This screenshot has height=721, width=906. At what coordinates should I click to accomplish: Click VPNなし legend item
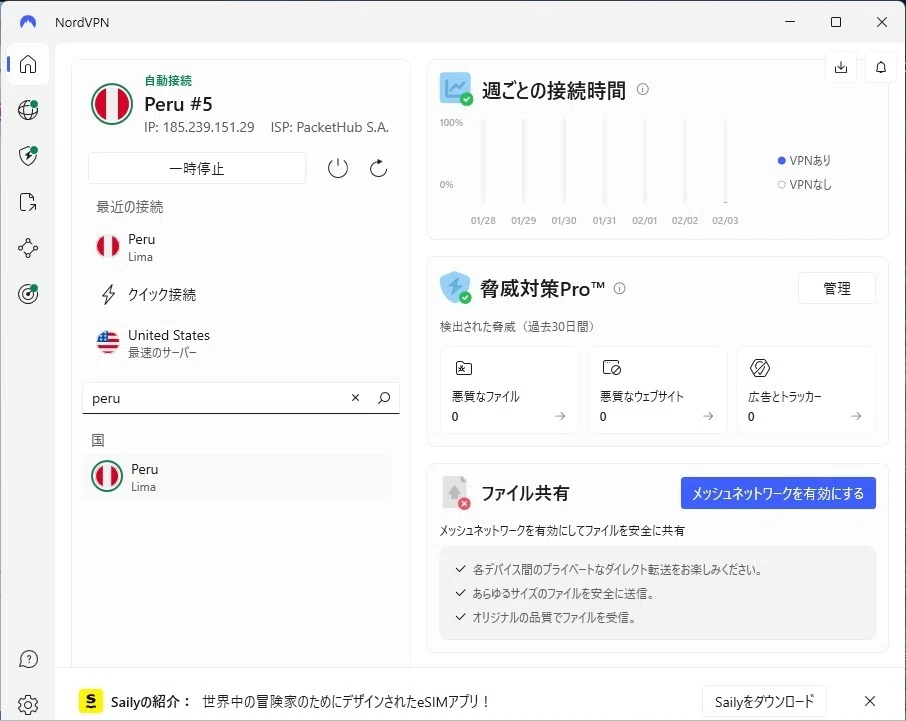(x=804, y=185)
